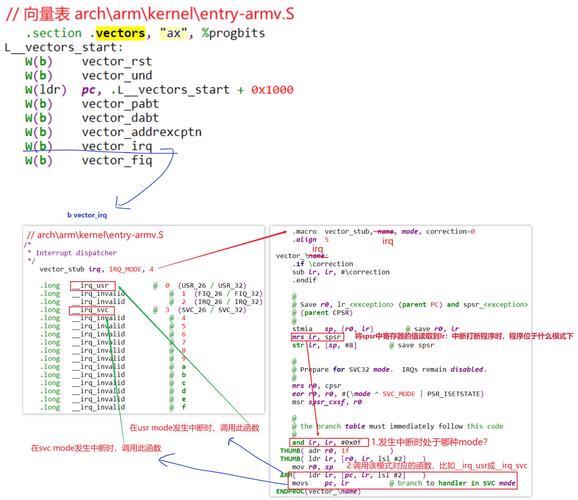
Task: Click the 'Prepare for SVC32 mode' comment
Action: [347, 369]
